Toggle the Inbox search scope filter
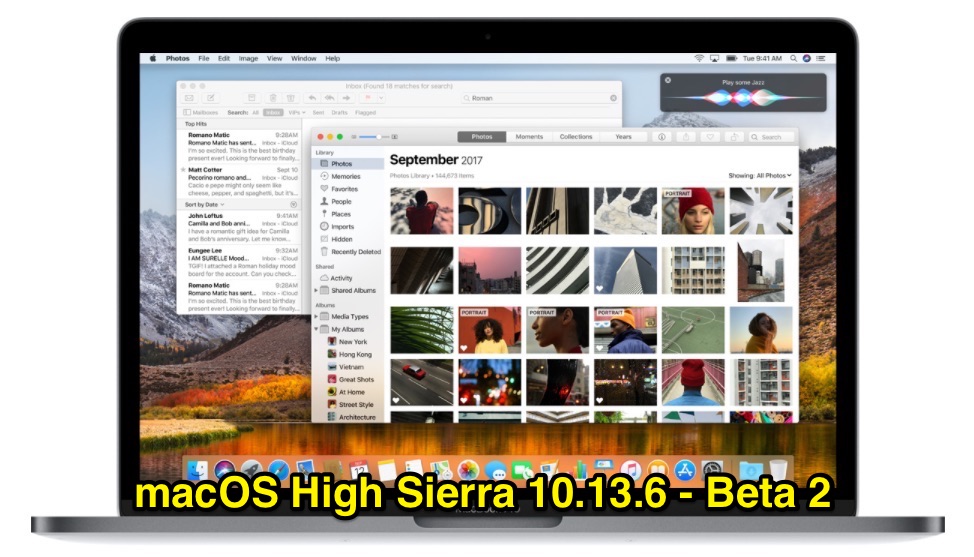The height and width of the screenshot is (557, 974). click(x=272, y=113)
